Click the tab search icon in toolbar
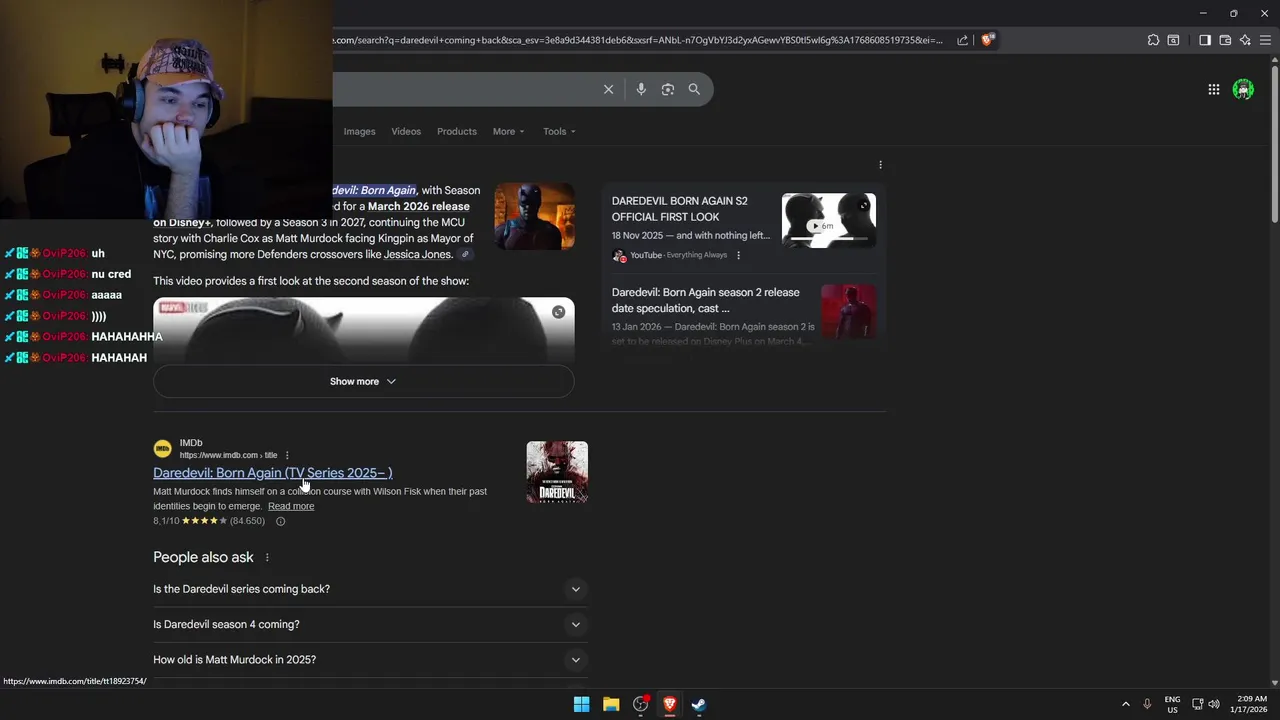Viewport: 1280px width, 720px height. click(1173, 40)
